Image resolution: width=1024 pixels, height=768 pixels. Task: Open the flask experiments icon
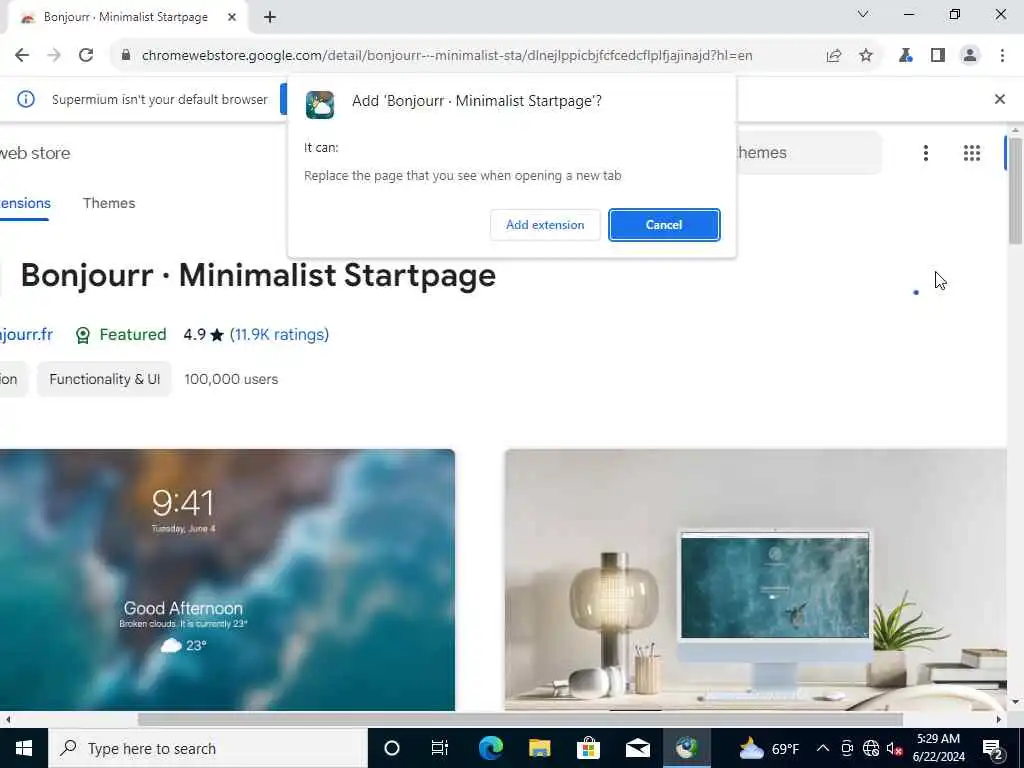point(905,56)
